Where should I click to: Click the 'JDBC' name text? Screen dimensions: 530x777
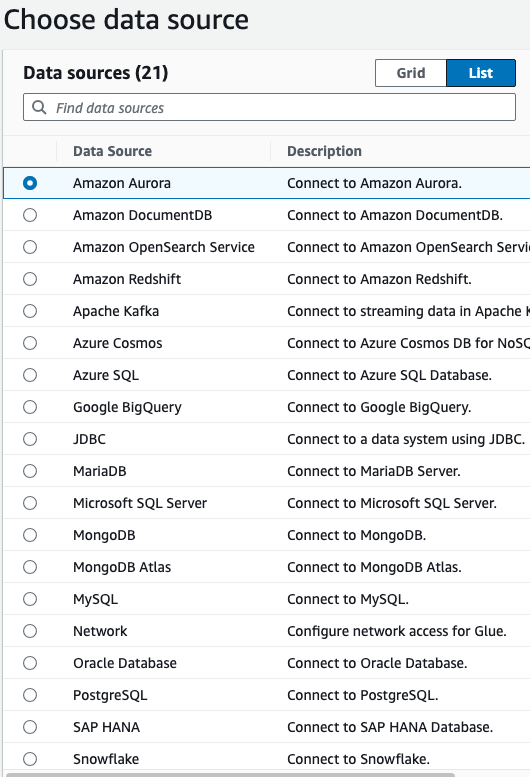[x=90, y=439]
